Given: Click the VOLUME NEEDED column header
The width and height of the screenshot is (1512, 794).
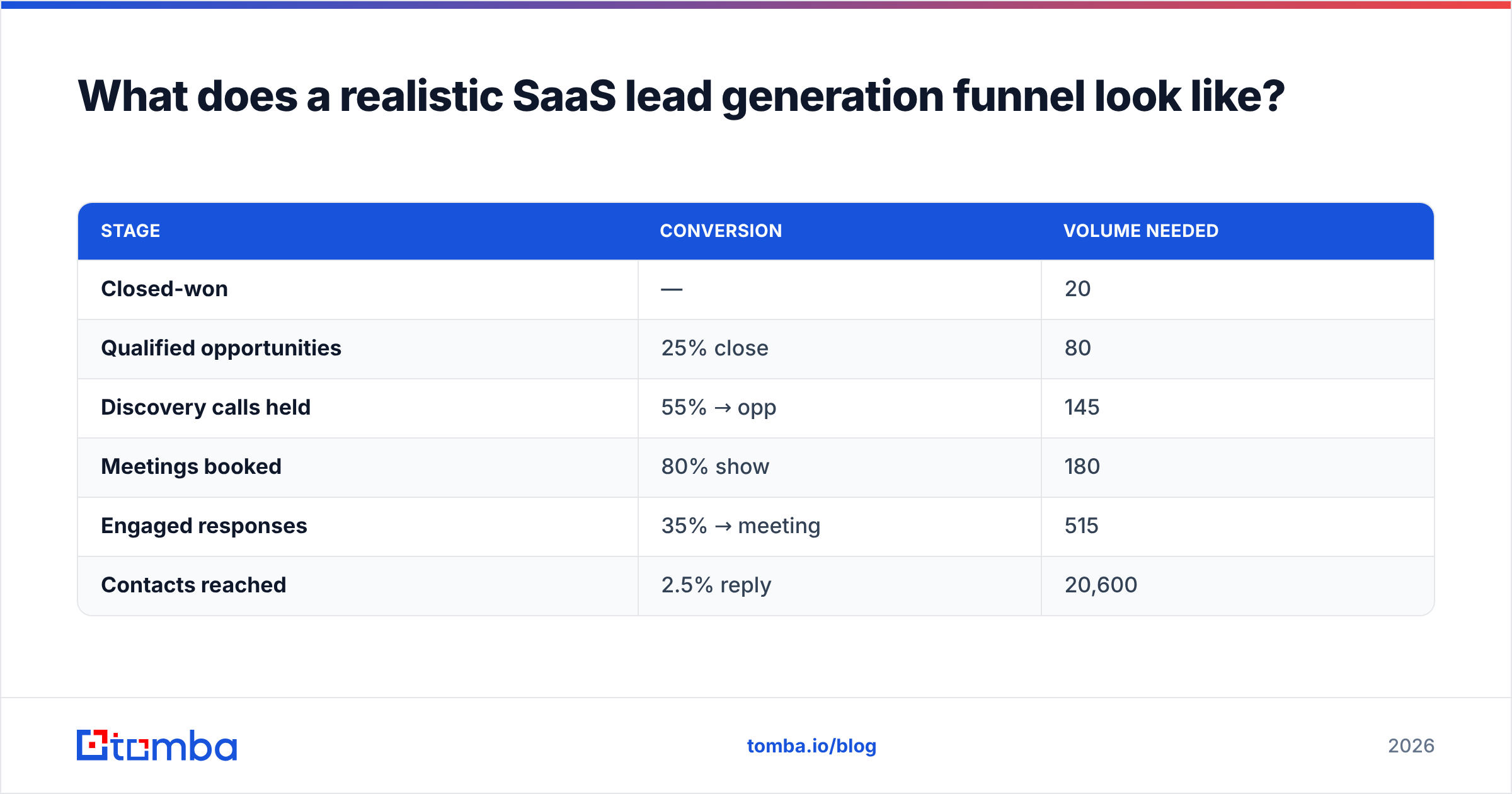Looking at the screenshot, I should tap(1141, 231).
